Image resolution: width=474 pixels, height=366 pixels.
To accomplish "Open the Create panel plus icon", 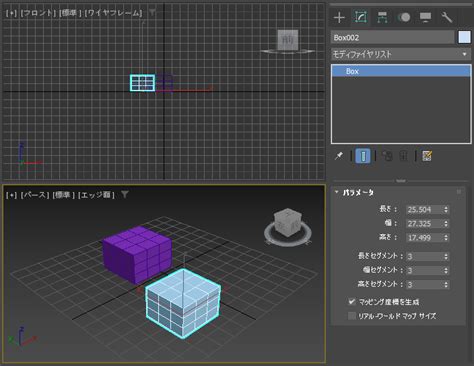I will (x=339, y=17).
